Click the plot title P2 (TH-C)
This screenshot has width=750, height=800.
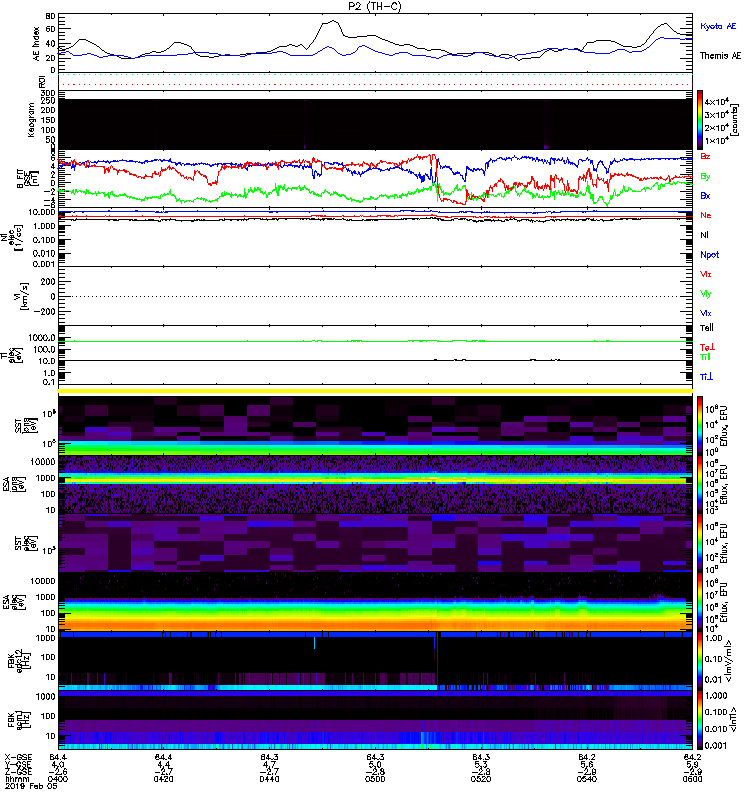(x=374, y=6)
